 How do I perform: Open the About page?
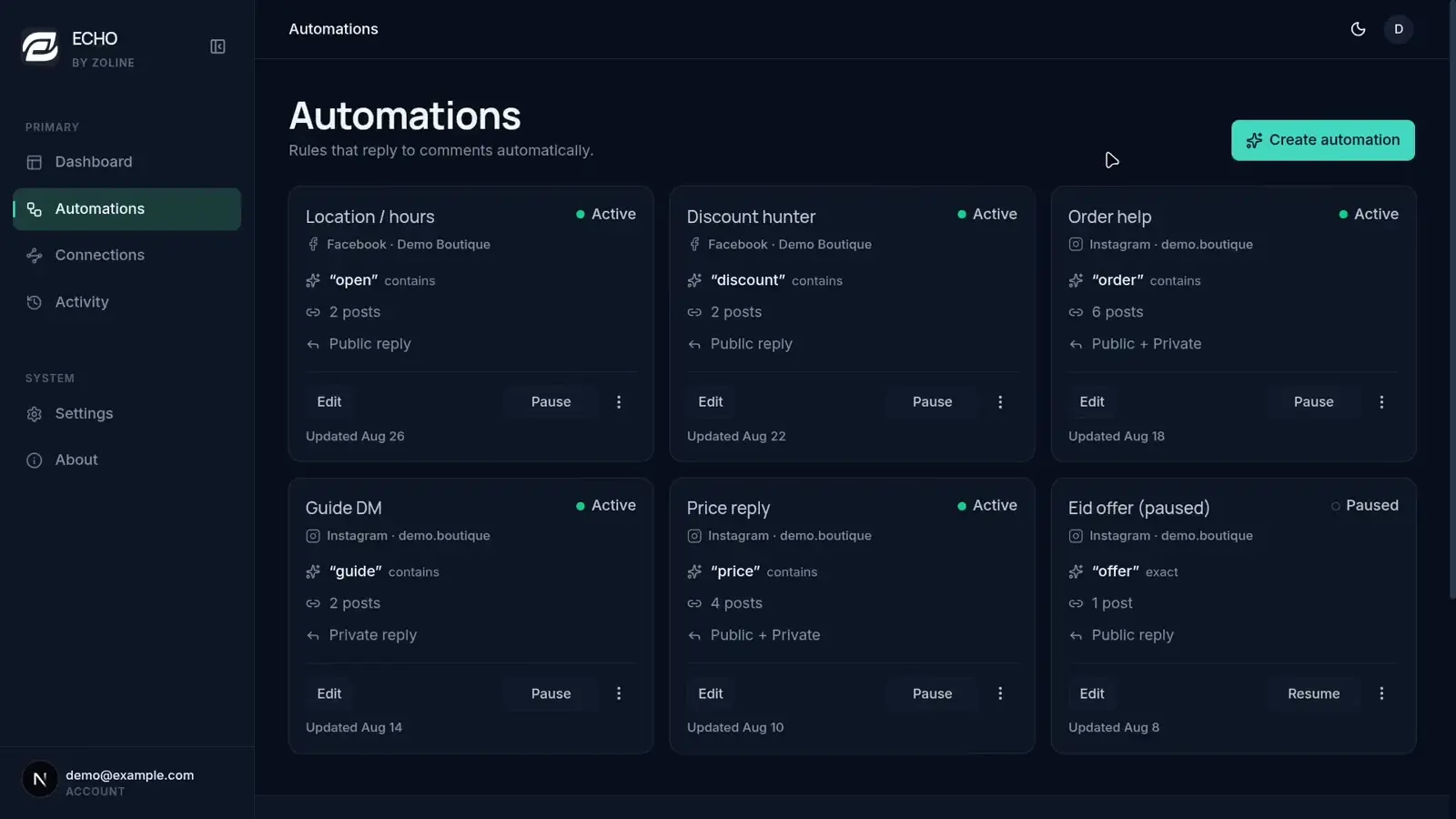point(126,460)
